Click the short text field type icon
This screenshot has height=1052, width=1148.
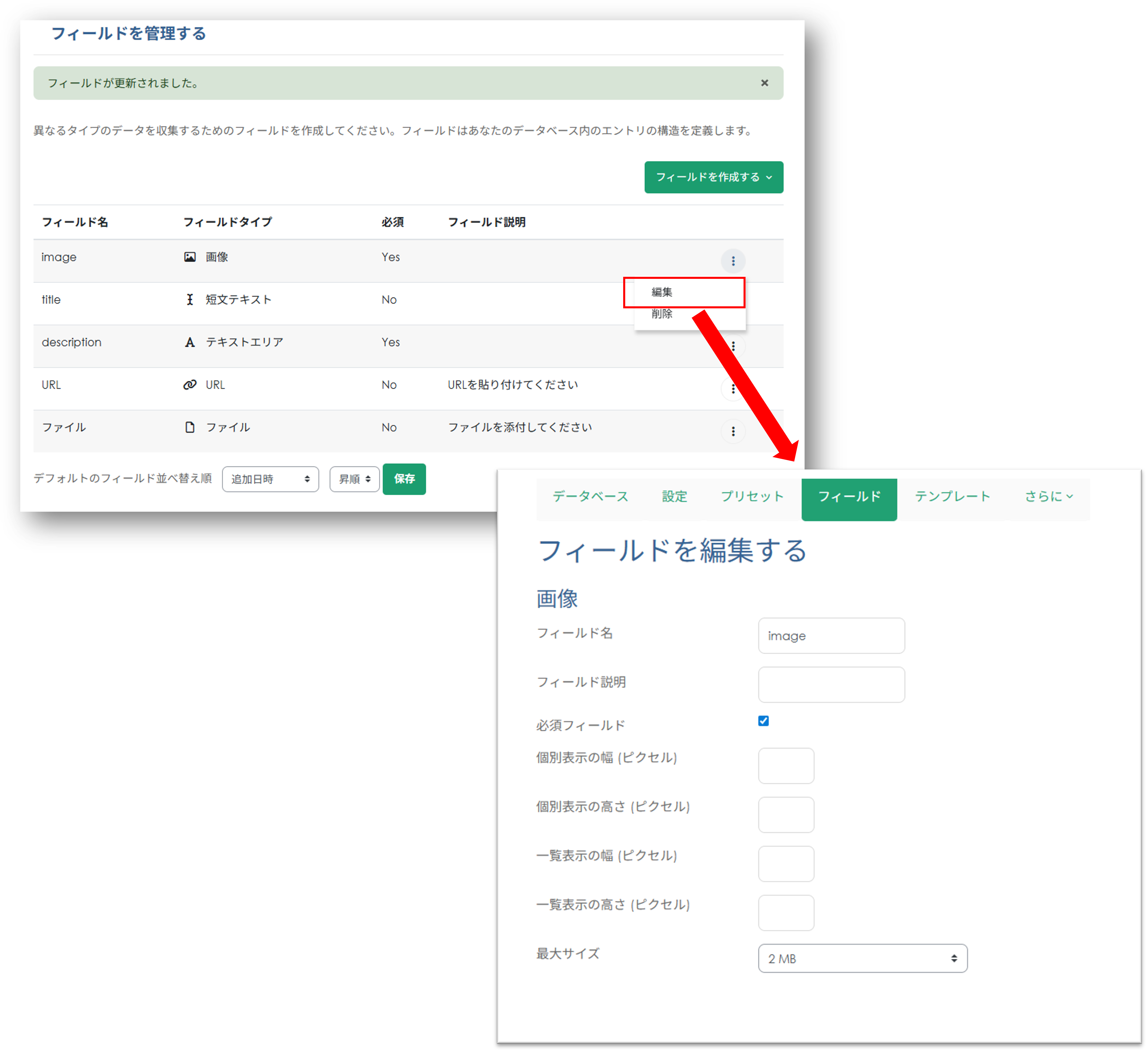point(190,299)
